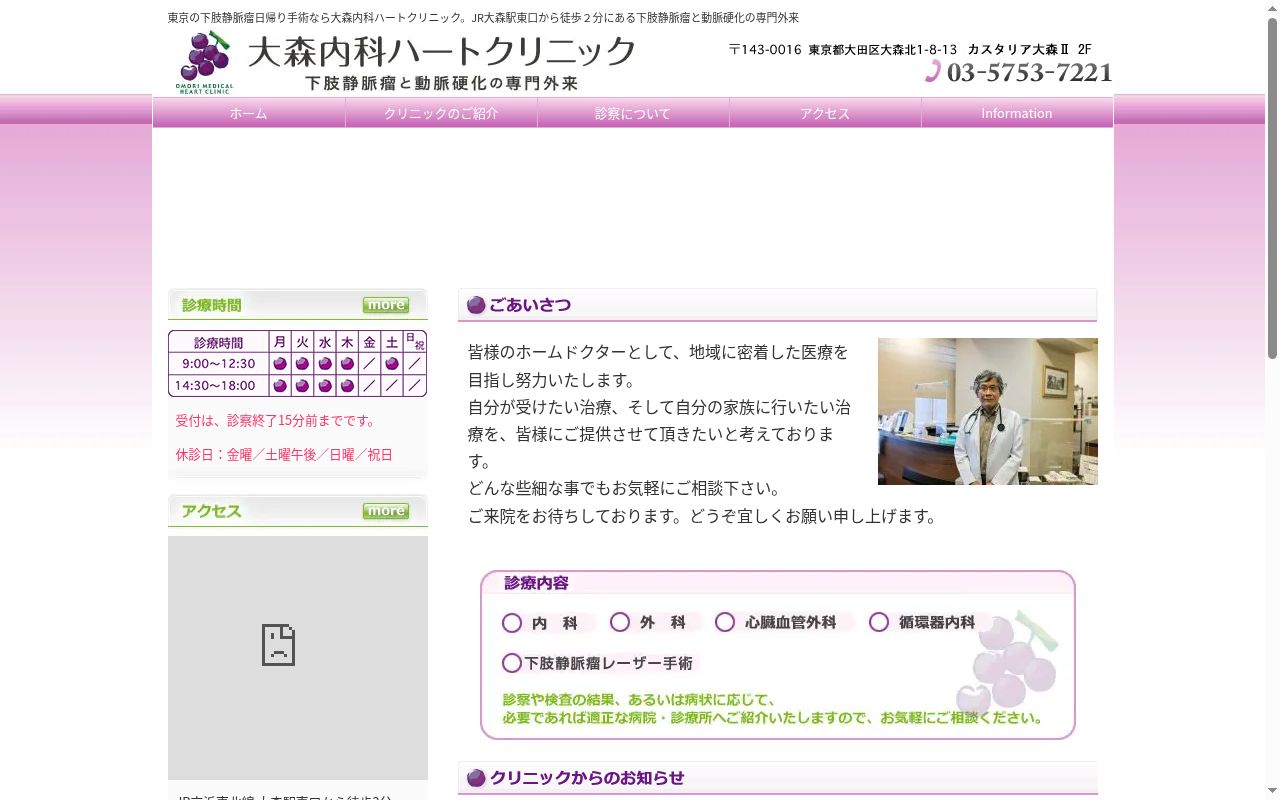Image resolution: width=1280 pixels, height=800 pixels.
Task: Click the circle icon beside 下肢静脈瘤レーザー手術
Action: point(512,663)
